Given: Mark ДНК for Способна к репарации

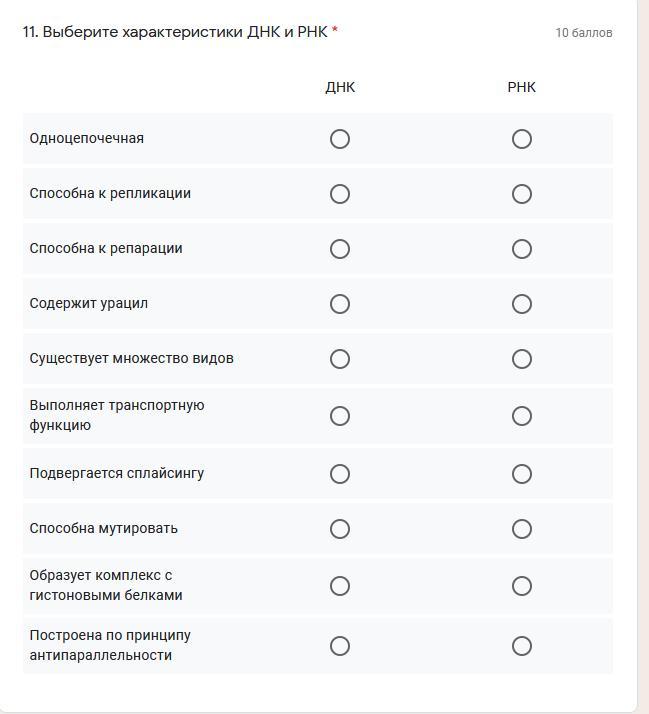Looking at the screenshot, I should pos(340,249).
